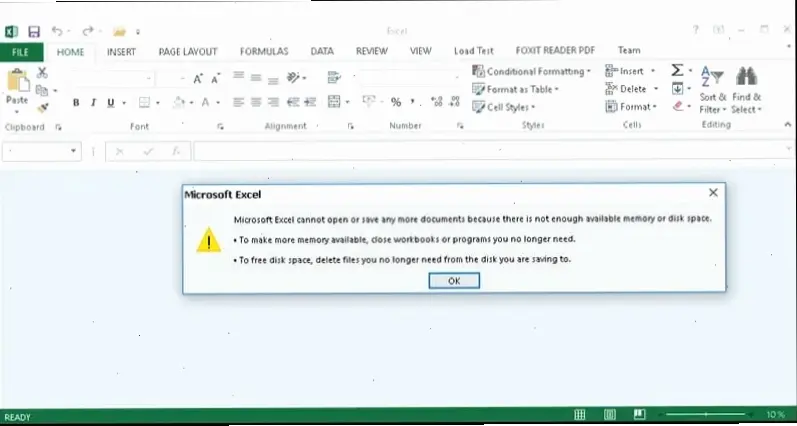
Task: Toggle Italic formatting
Action: tap(93, 103)
